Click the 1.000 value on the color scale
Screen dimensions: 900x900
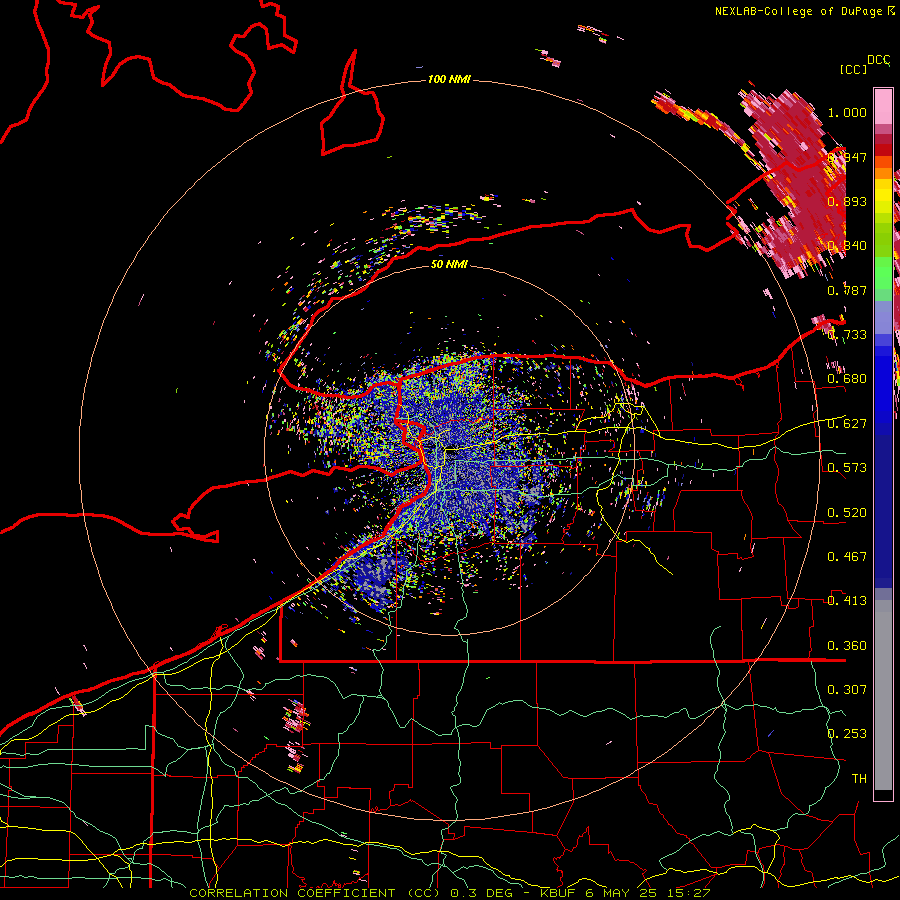(x=847, y=112)
